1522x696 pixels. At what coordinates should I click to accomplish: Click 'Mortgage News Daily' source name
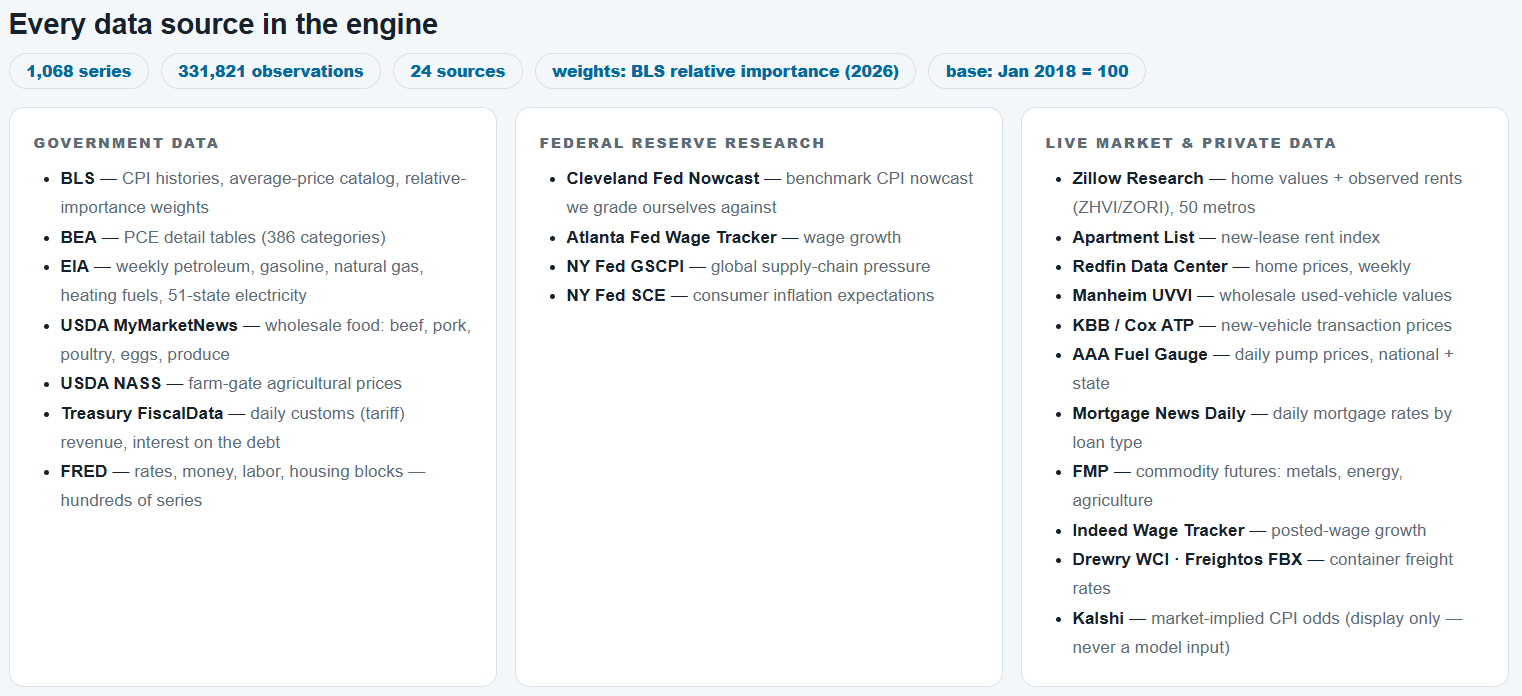point(1159,413)
